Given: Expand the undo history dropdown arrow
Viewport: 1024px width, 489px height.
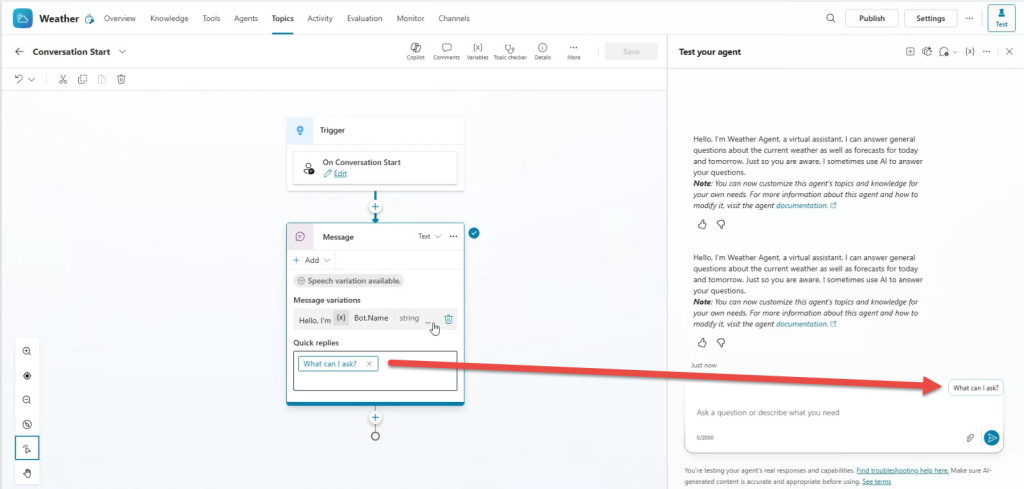Looking at the screenshot, I should point(32,79).
